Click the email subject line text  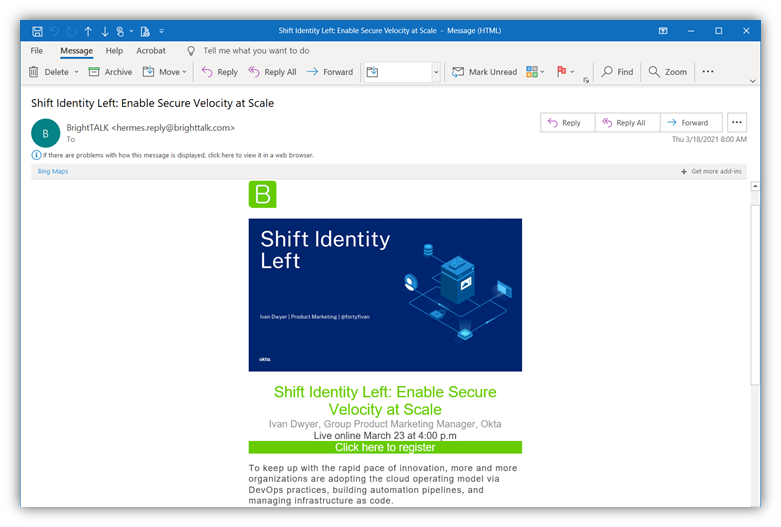(152, 103)
